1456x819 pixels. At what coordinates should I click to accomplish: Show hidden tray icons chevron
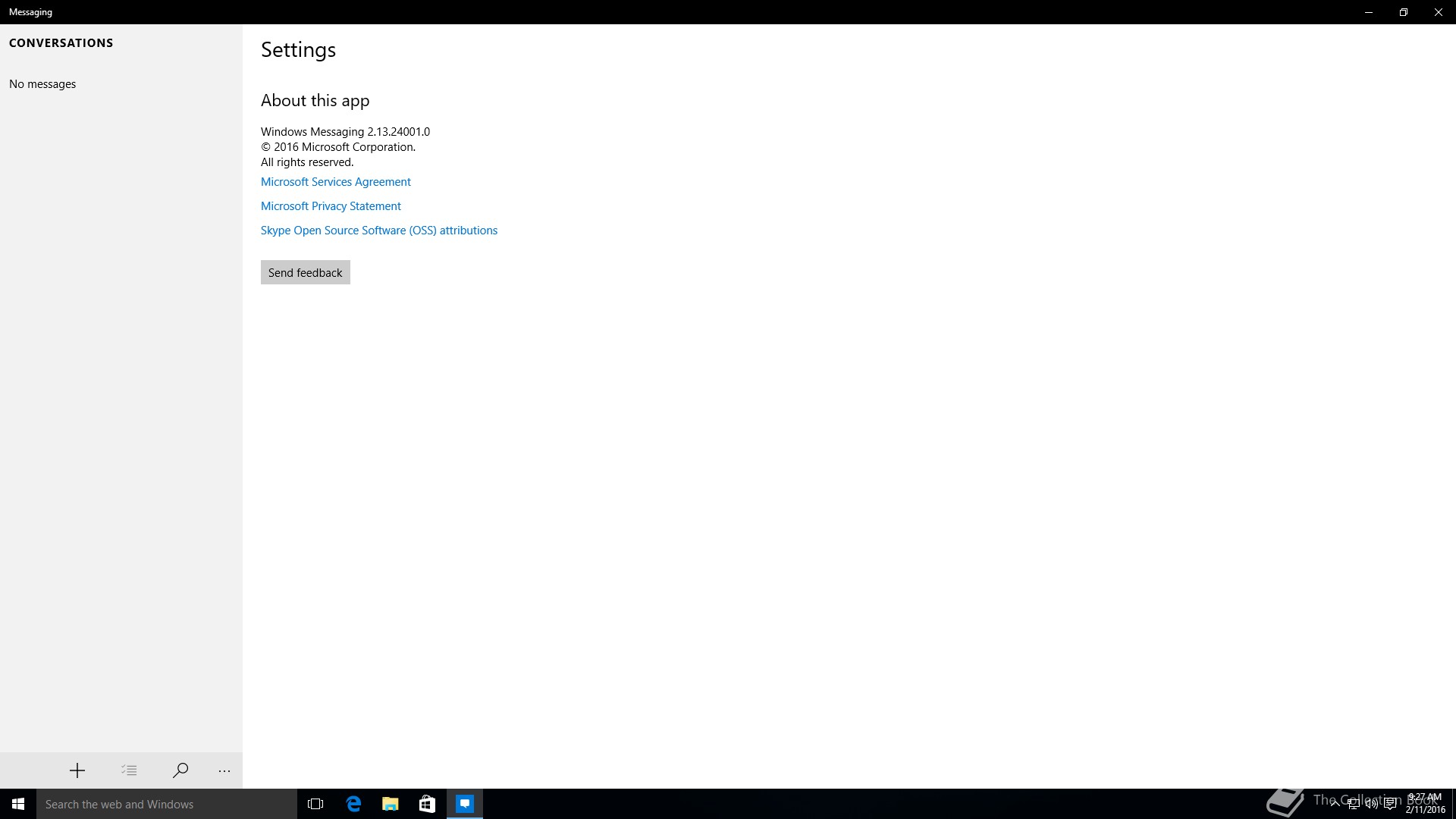pyautogui.click(x=1335, y=804)
